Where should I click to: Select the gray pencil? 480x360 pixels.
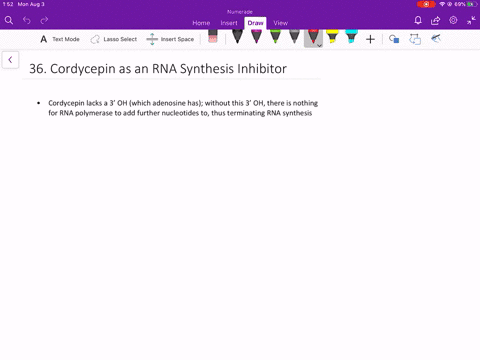(x=294, y=36)
